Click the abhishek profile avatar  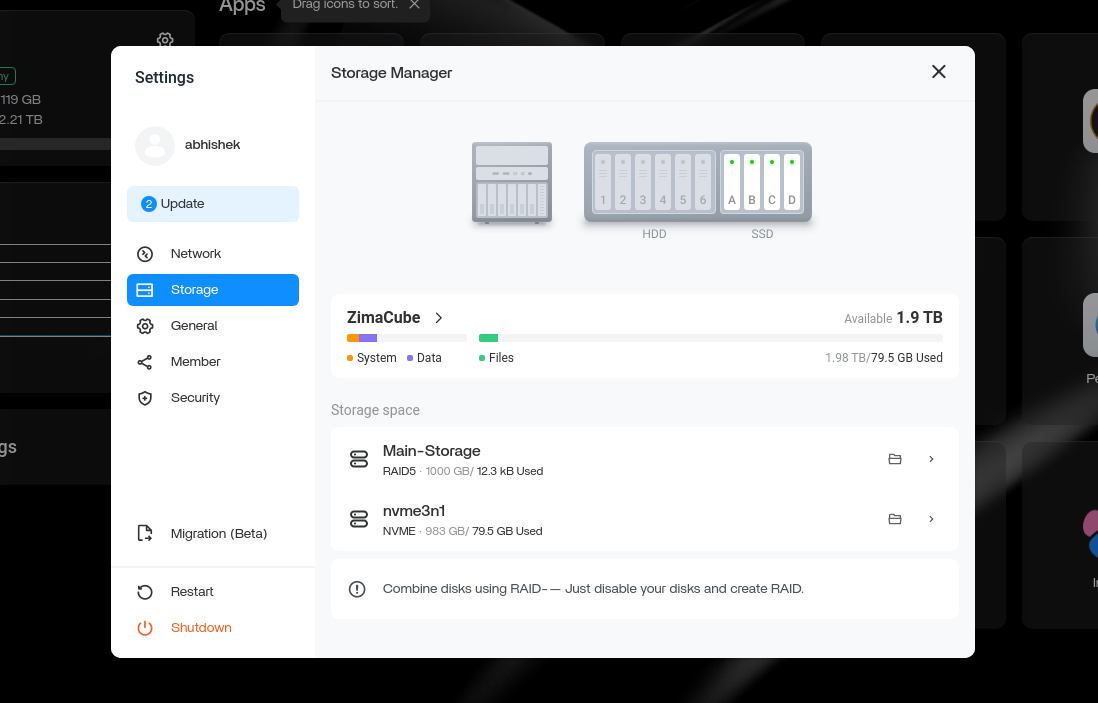(155, 145)
